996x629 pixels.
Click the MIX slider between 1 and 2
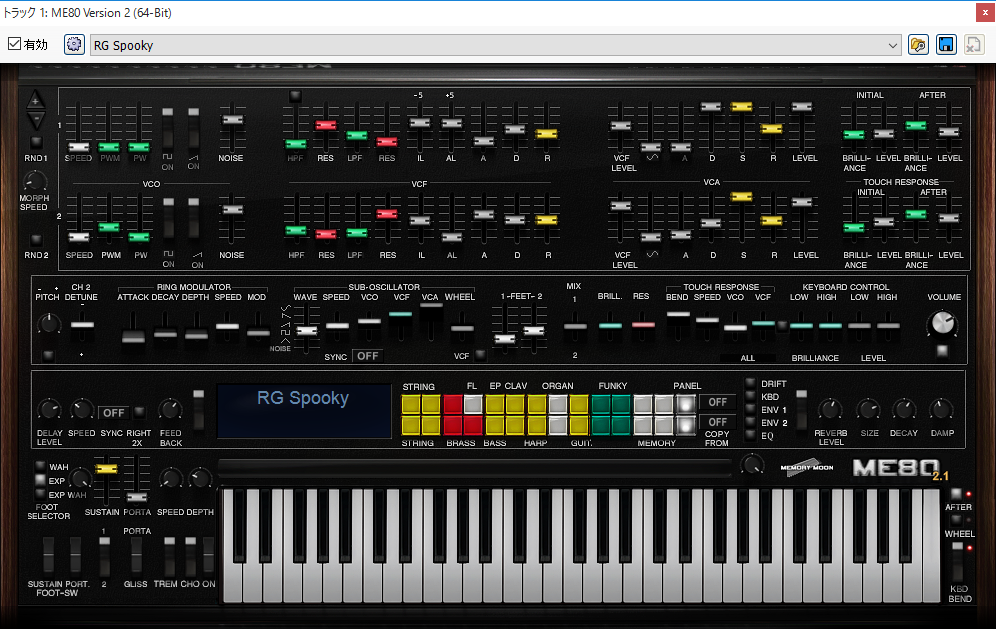tap(575, 327)
